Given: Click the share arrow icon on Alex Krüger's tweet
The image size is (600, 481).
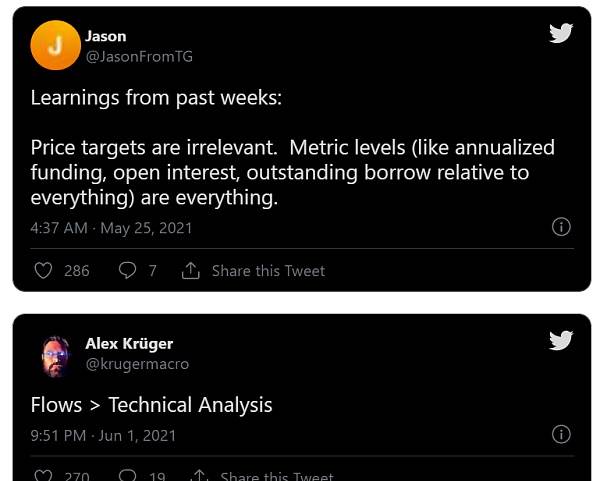Looking at the screenshot, I should click(199, 476).
